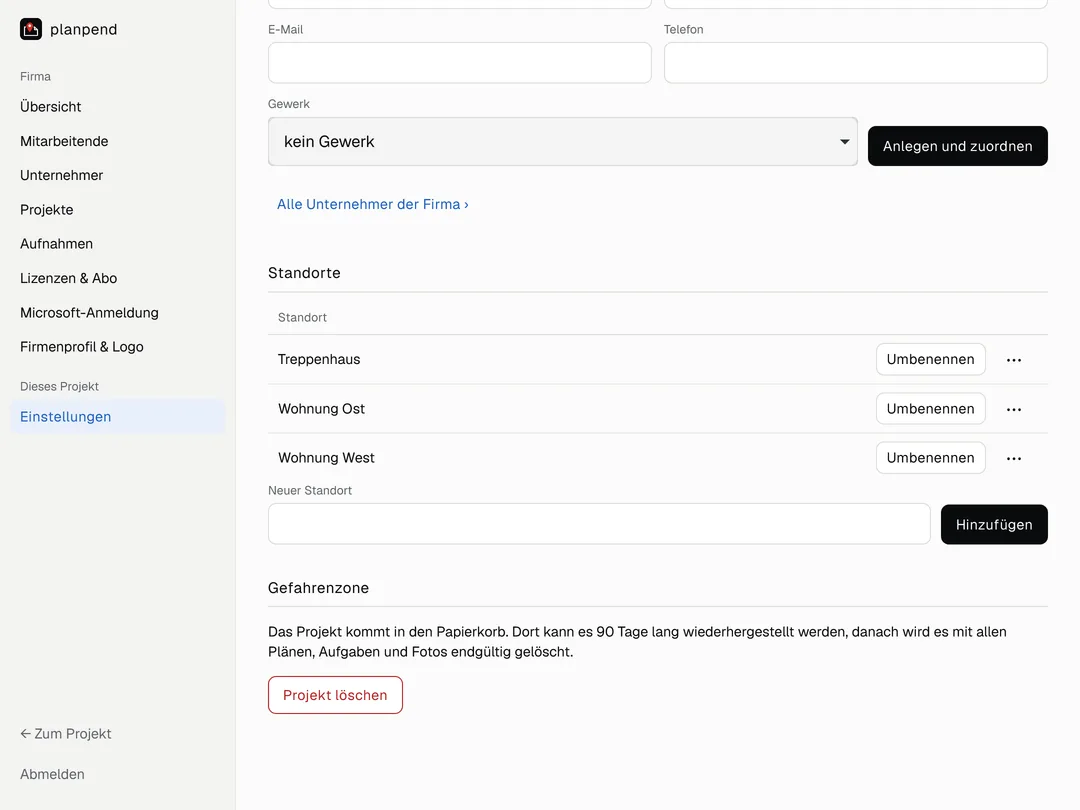Go to Übersicht in sidebar
The height and width of the screenshot is (810, 1080).
point(50,107)
